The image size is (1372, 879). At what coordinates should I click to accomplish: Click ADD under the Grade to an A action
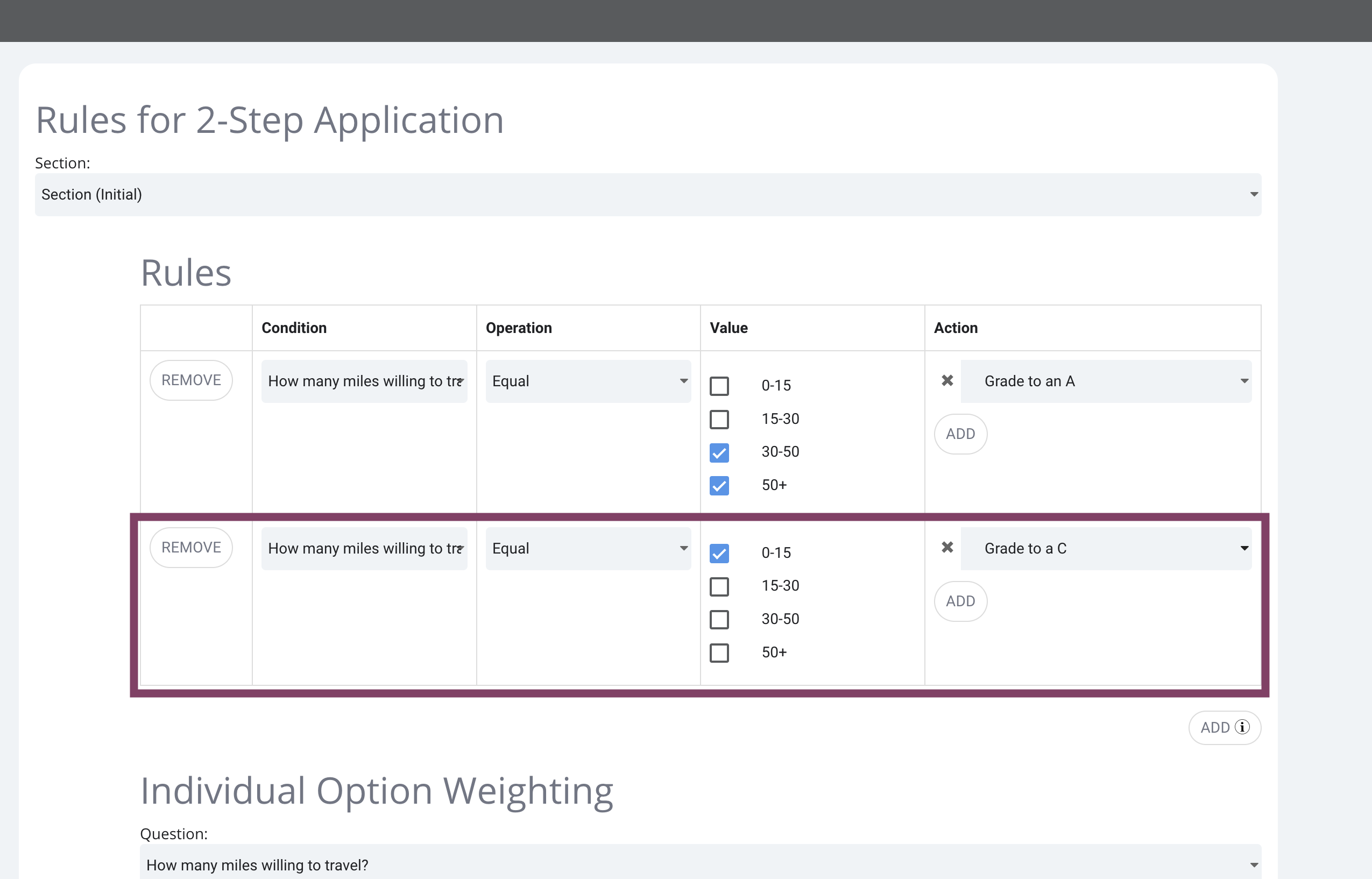tap(960, 434)
